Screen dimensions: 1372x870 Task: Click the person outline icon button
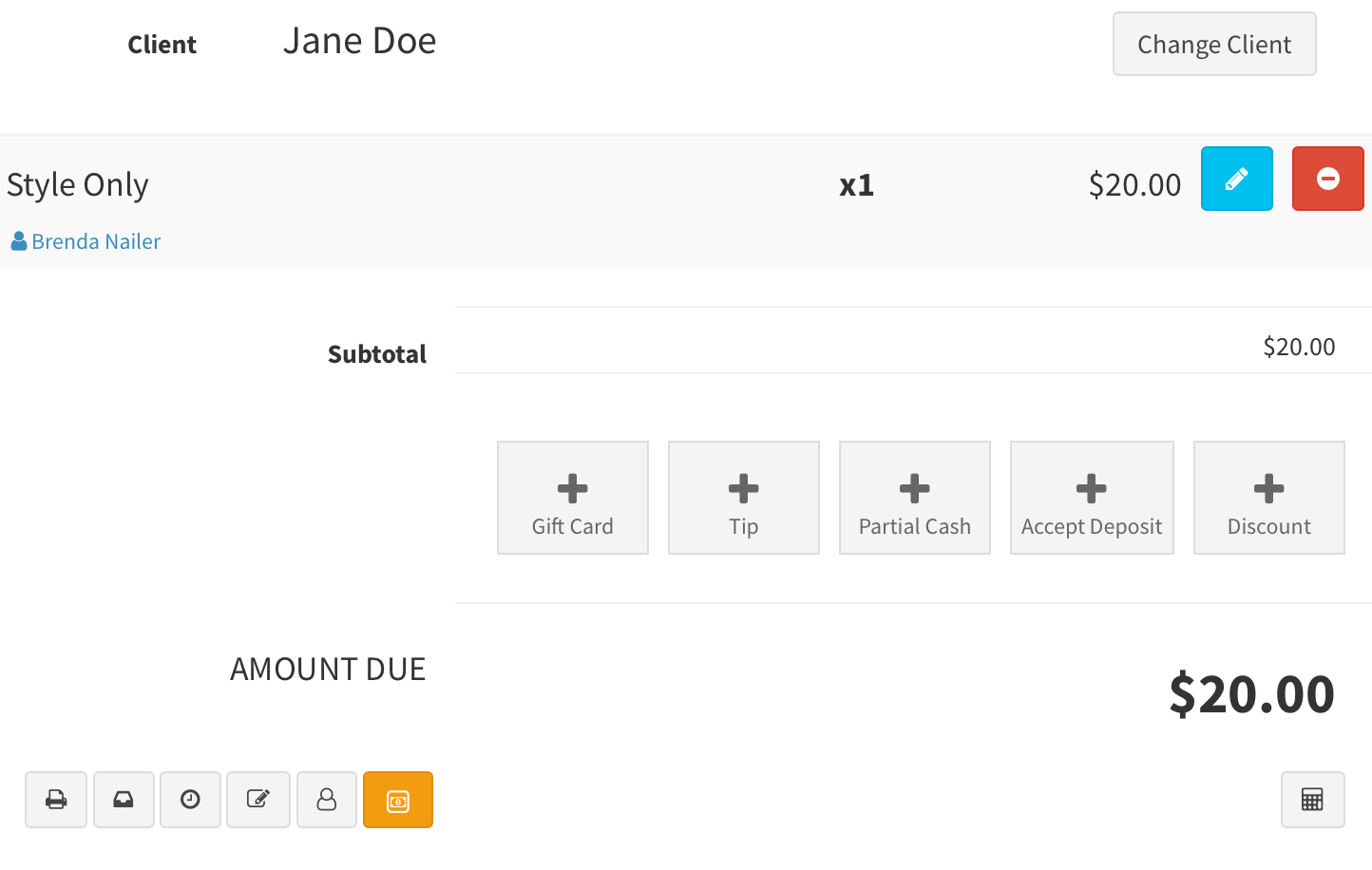pyautogui.click(x=327, y=800)
